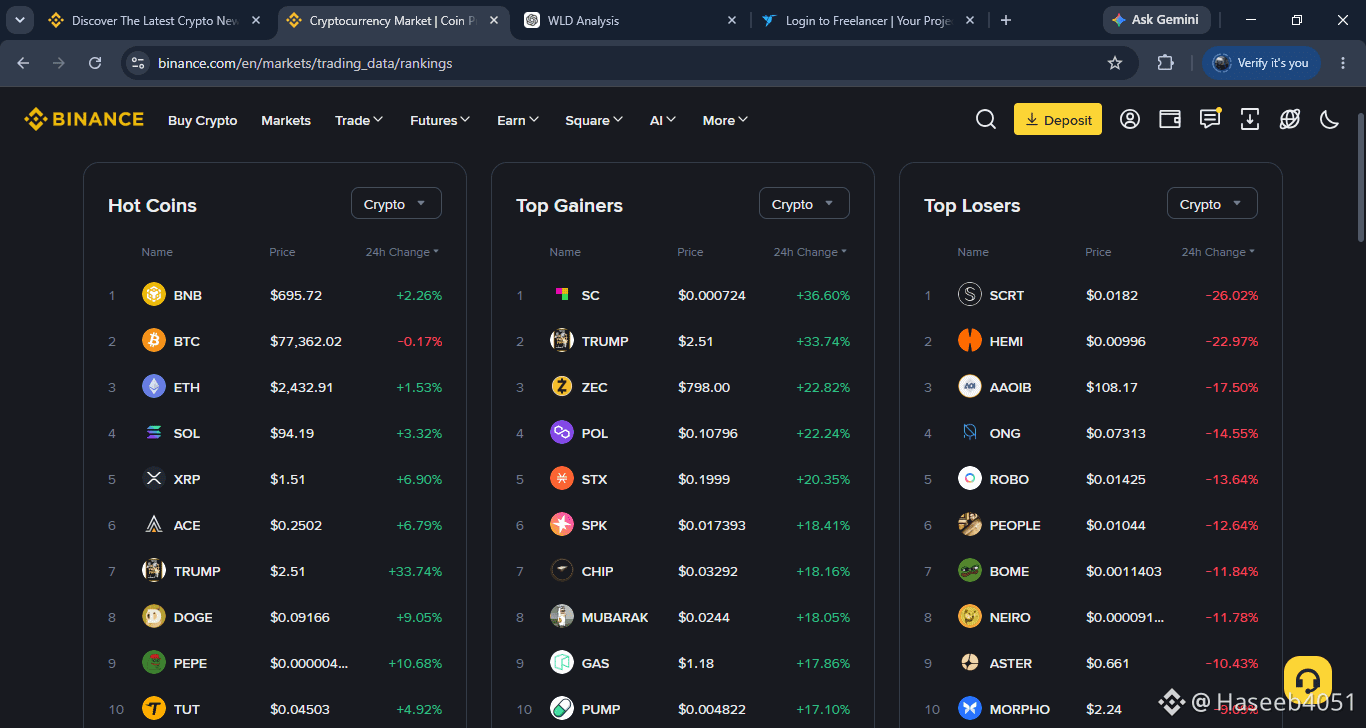This screenshot has width=1366, height=728.
Task: Expand the Trade menu
Action: pyautogui.click(x=359, y=120)
